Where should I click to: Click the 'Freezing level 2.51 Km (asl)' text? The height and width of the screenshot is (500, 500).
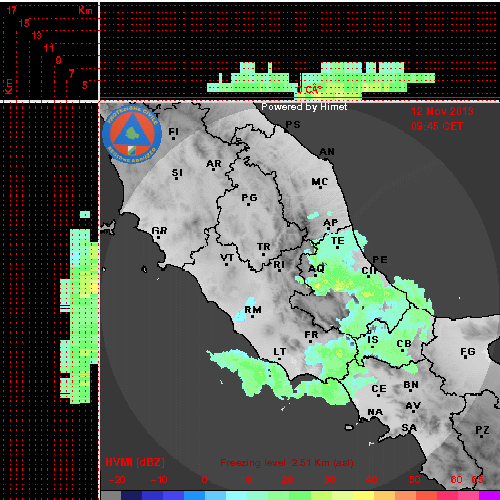tap(287, 463)
